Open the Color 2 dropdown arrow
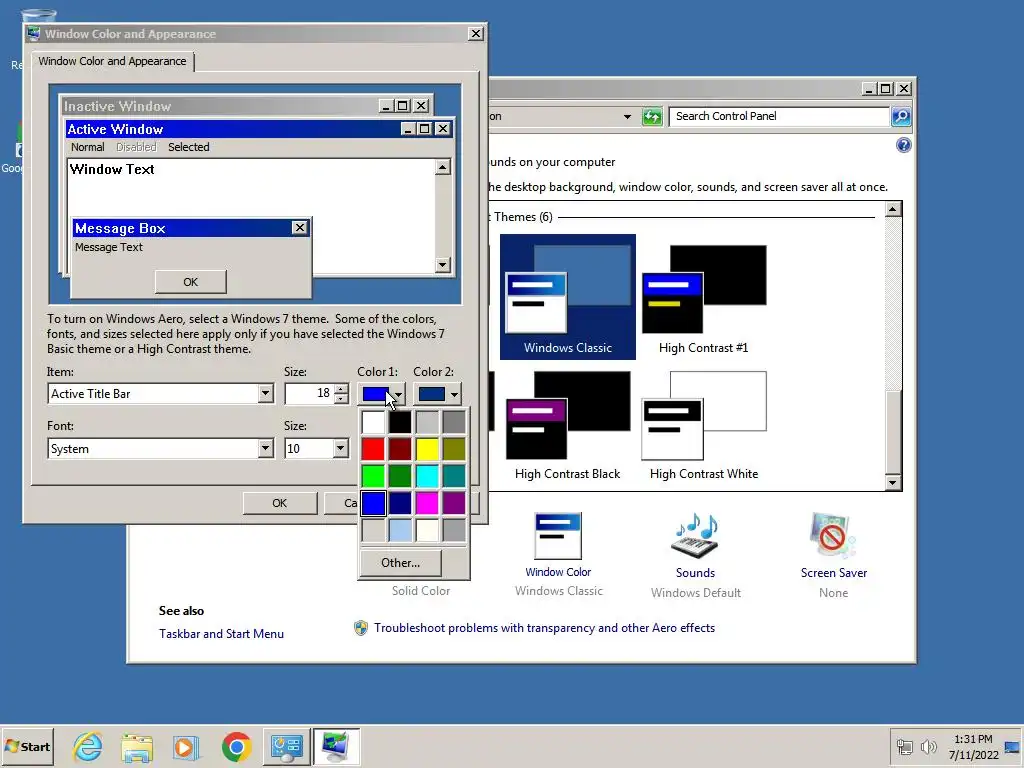 454,394
